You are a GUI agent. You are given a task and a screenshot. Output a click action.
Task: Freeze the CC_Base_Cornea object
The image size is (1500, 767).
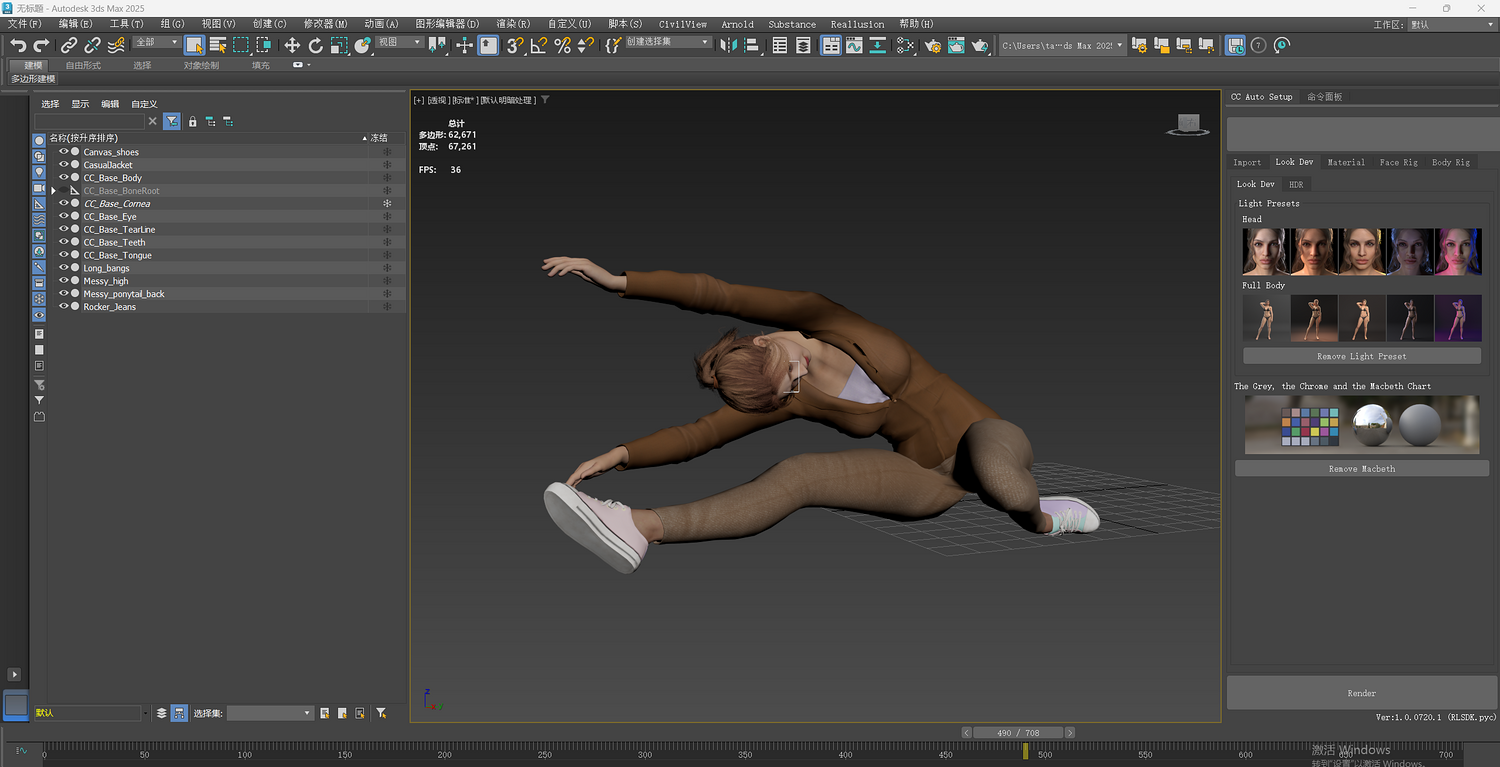pos(387,204)
